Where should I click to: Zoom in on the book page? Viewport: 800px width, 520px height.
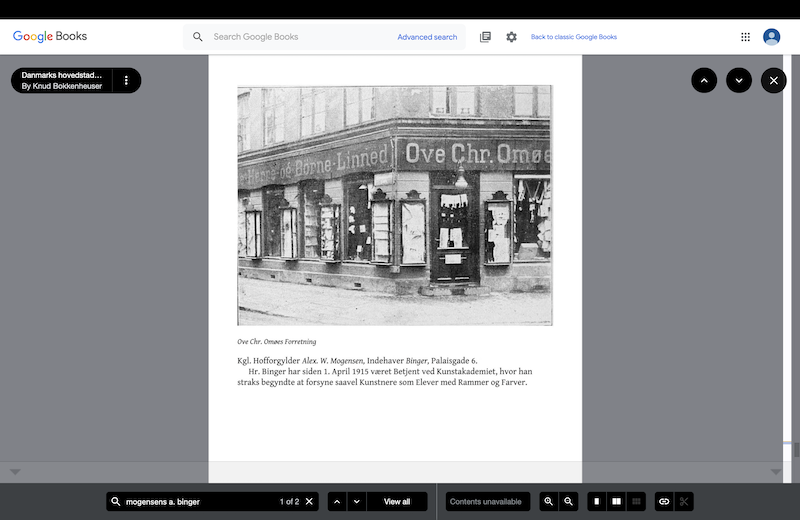(x=548, y=501)
